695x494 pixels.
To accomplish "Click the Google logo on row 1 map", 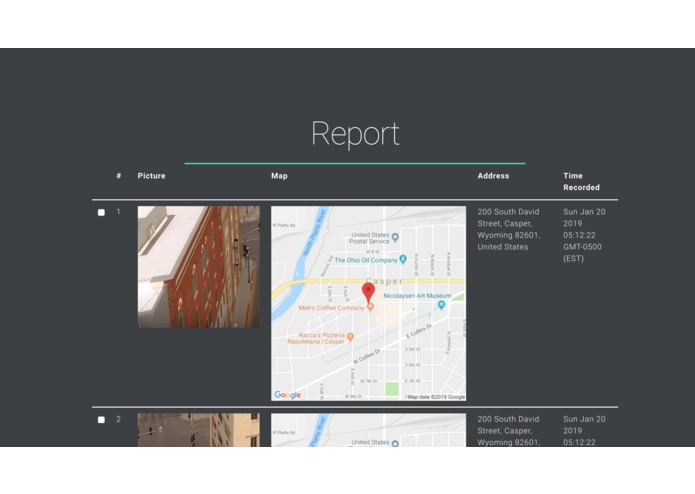I will point(288,394).
